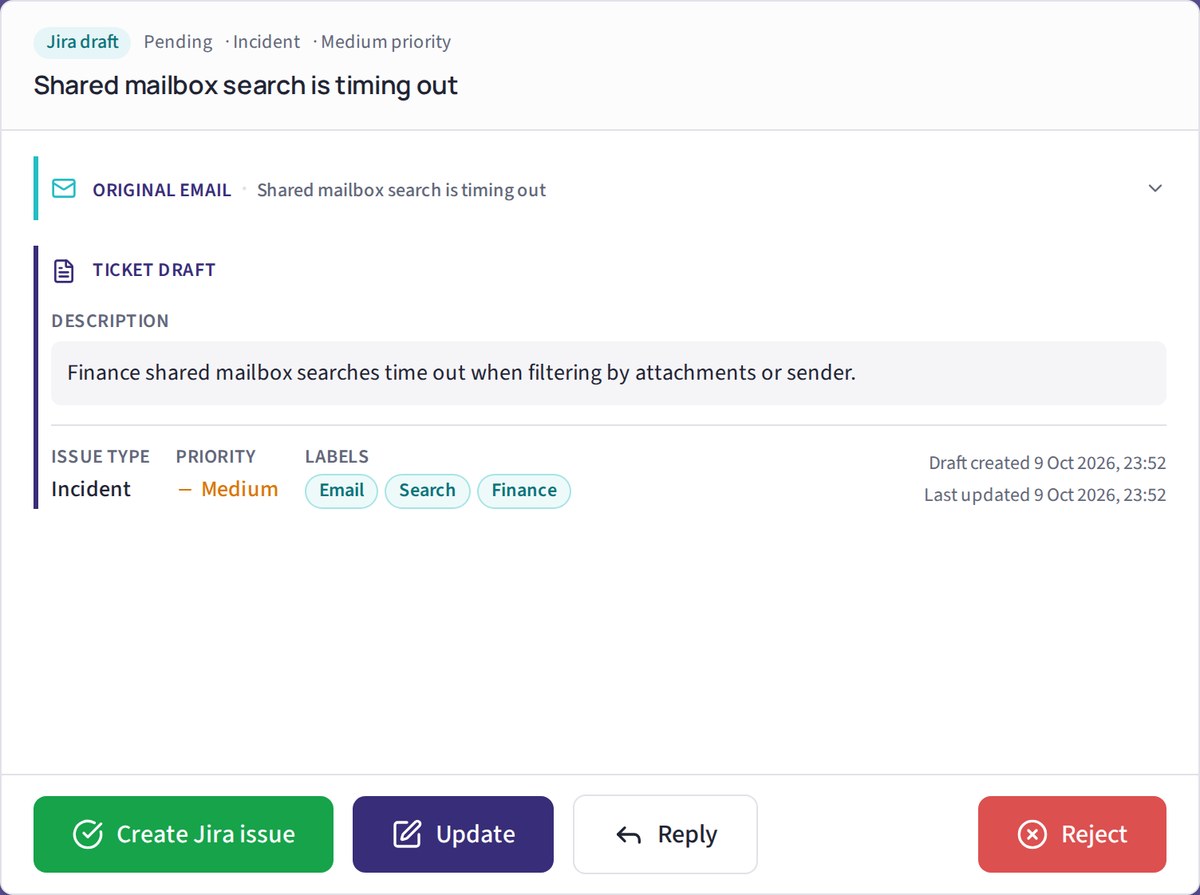Click the Medium priority value
This screenshot has height=895, width=1200.
(240, 489)
